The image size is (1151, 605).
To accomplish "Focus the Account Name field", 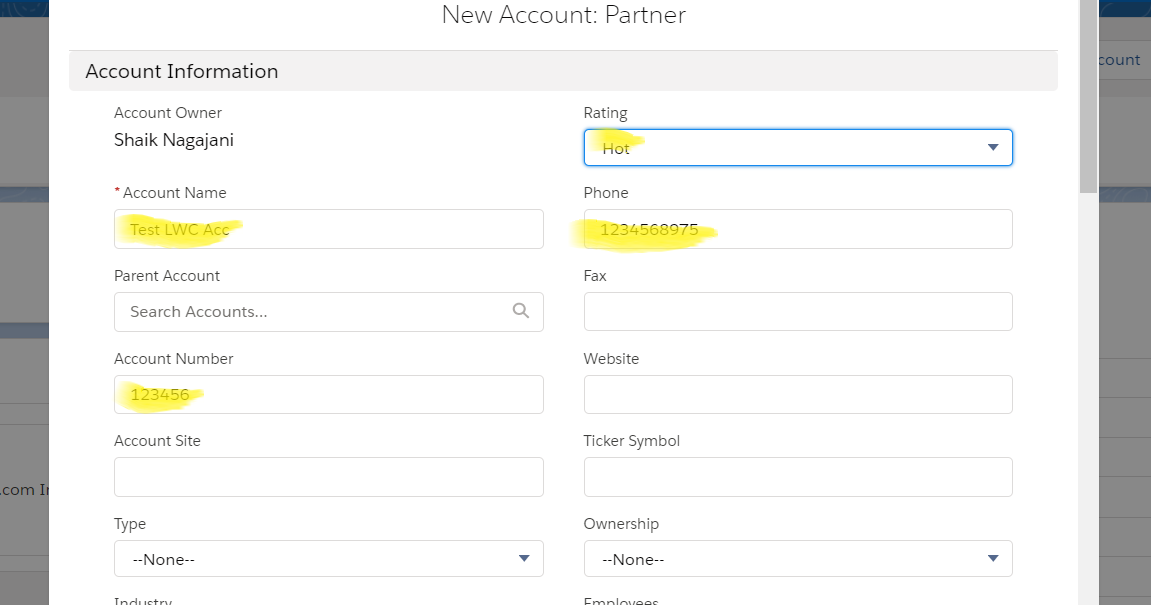I will point(328,229).
